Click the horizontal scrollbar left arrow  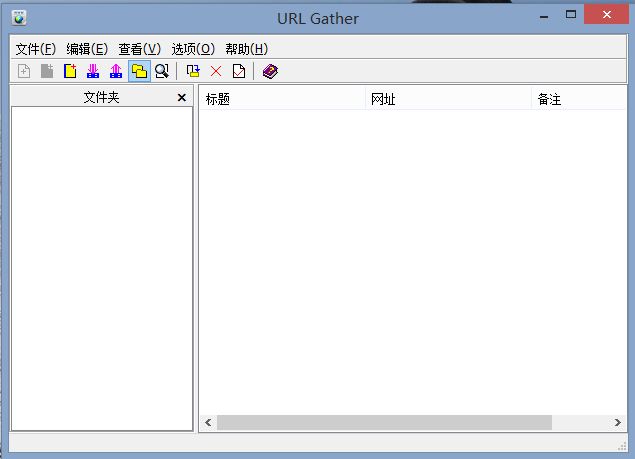[208, 423]
